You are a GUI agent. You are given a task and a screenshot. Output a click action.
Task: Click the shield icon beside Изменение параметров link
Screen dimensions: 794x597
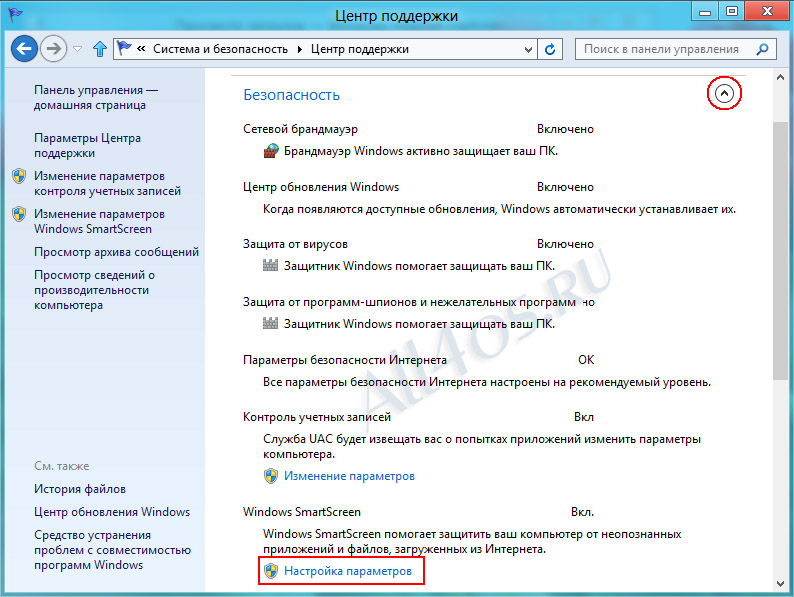271,476
